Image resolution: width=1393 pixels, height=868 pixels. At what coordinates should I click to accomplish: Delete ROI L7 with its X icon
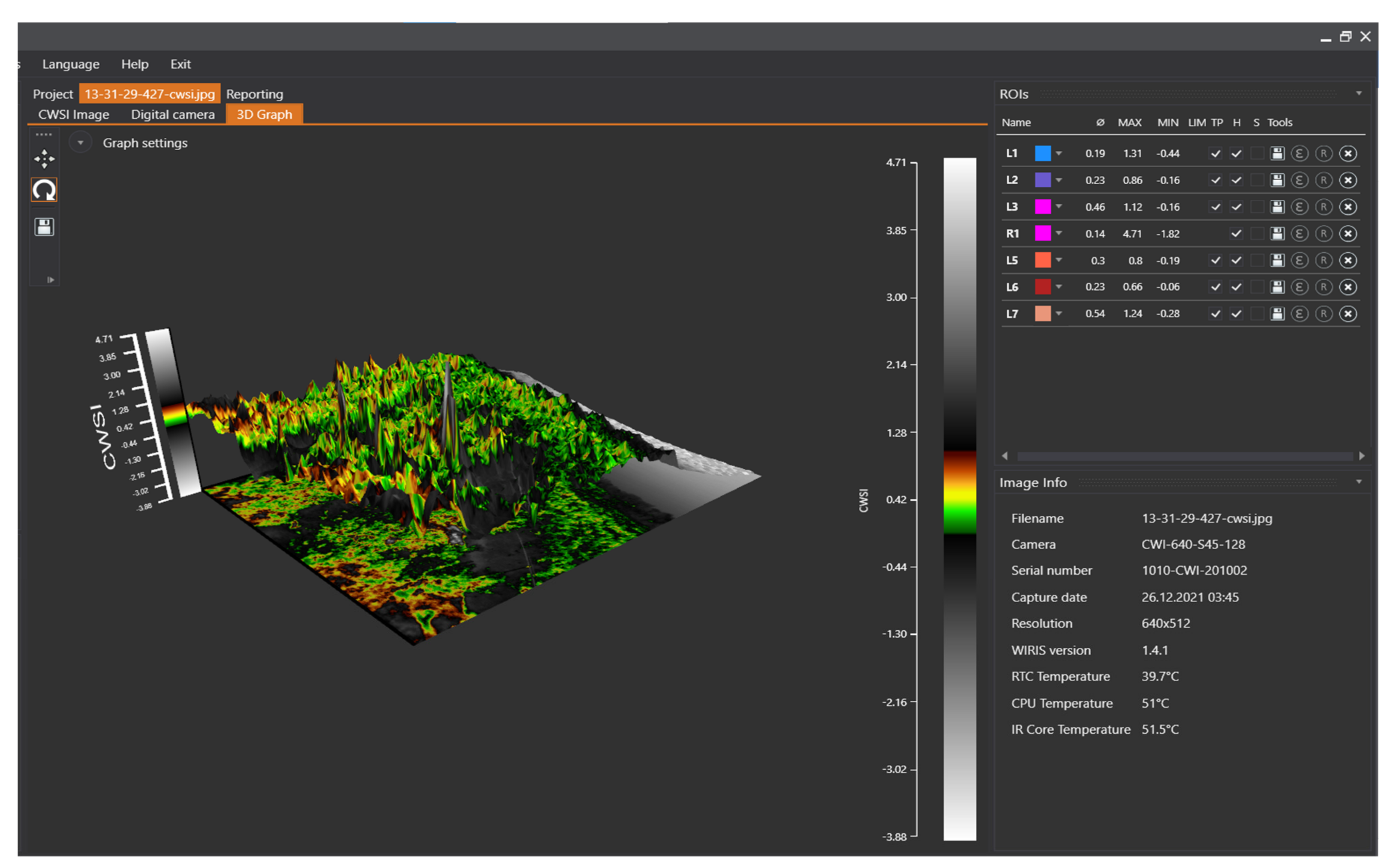point(1348,314)
